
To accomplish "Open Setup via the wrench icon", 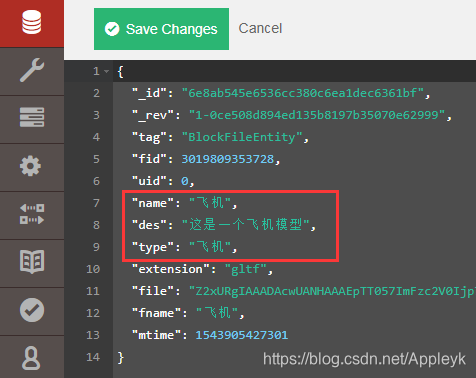I will pos(32,70).
